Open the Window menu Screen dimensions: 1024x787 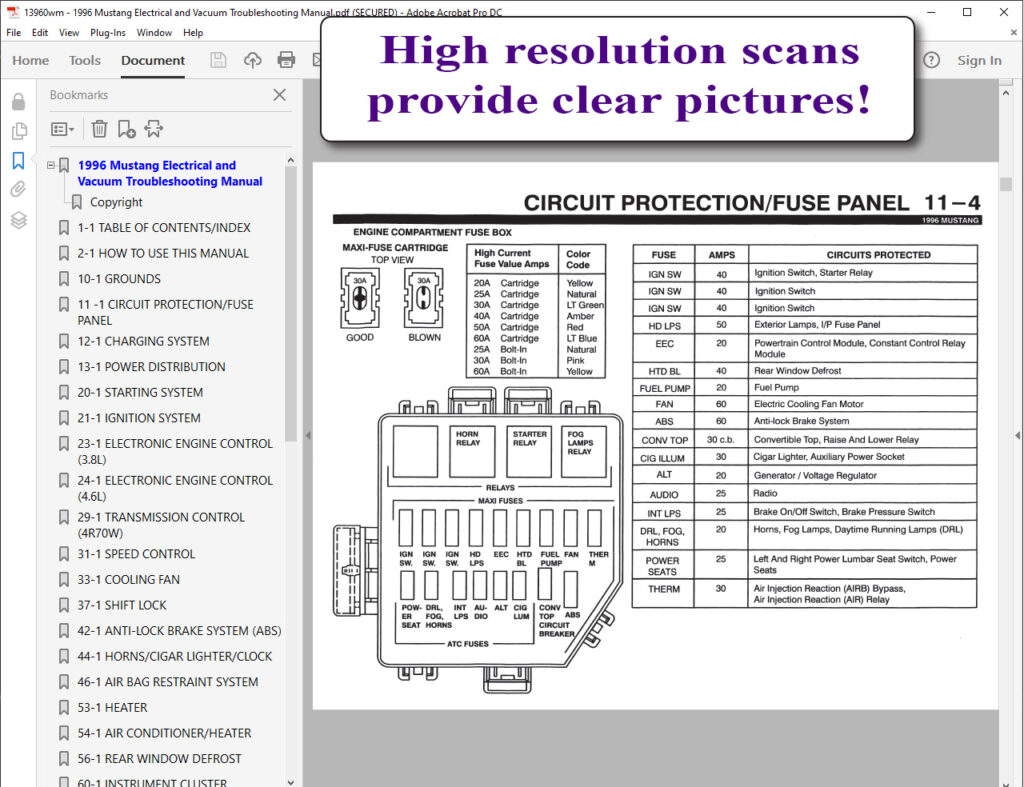click(x=154, y=33)
